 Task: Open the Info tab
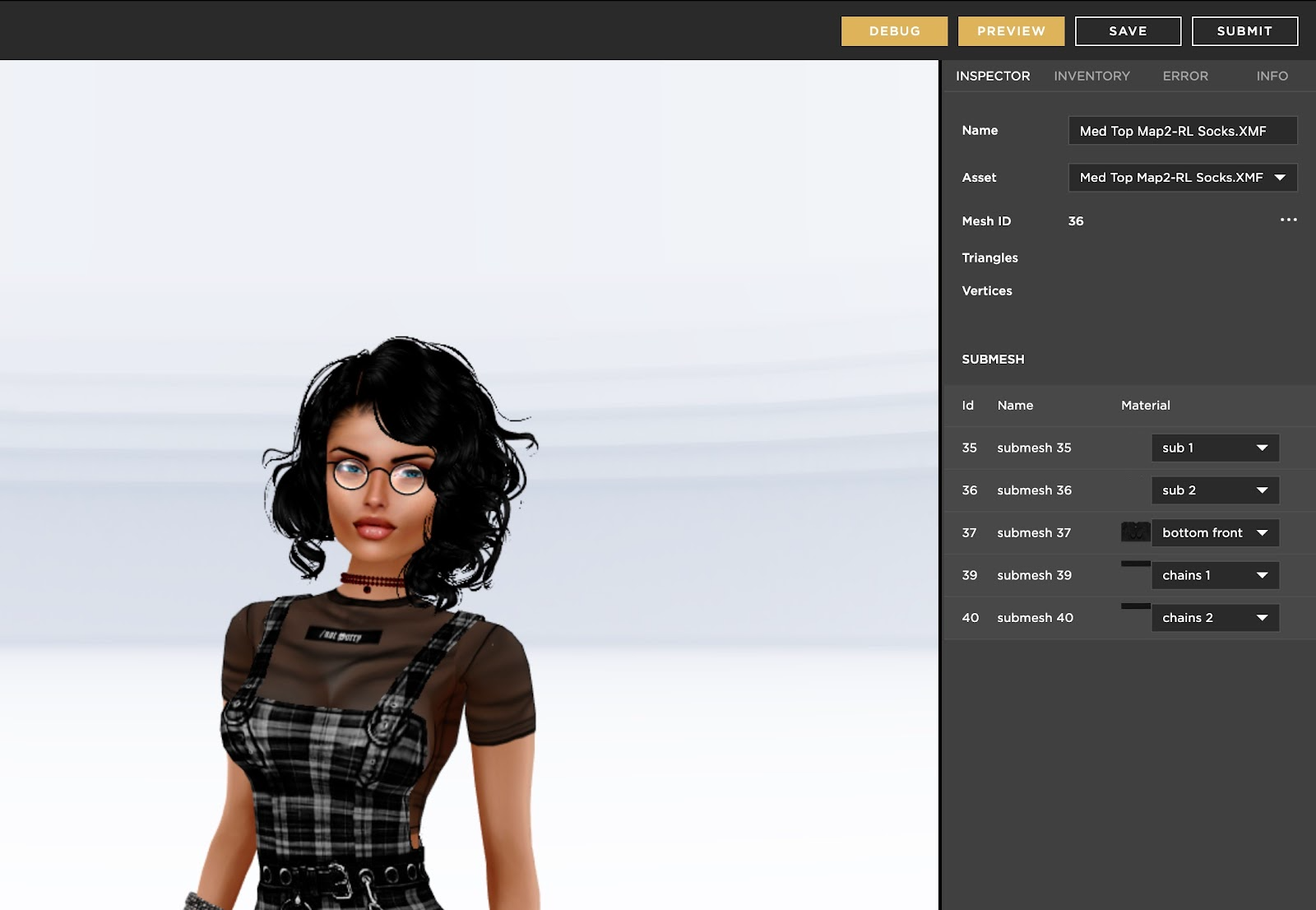coord(1272,76)
